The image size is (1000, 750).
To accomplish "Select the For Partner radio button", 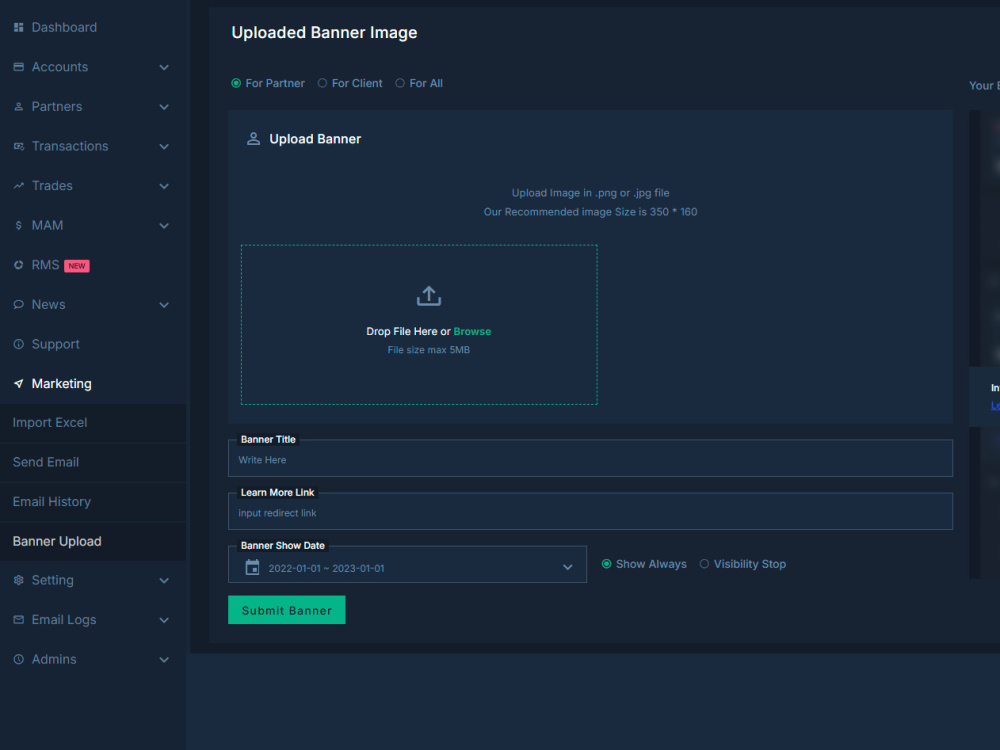I will [x=236, y=83].
